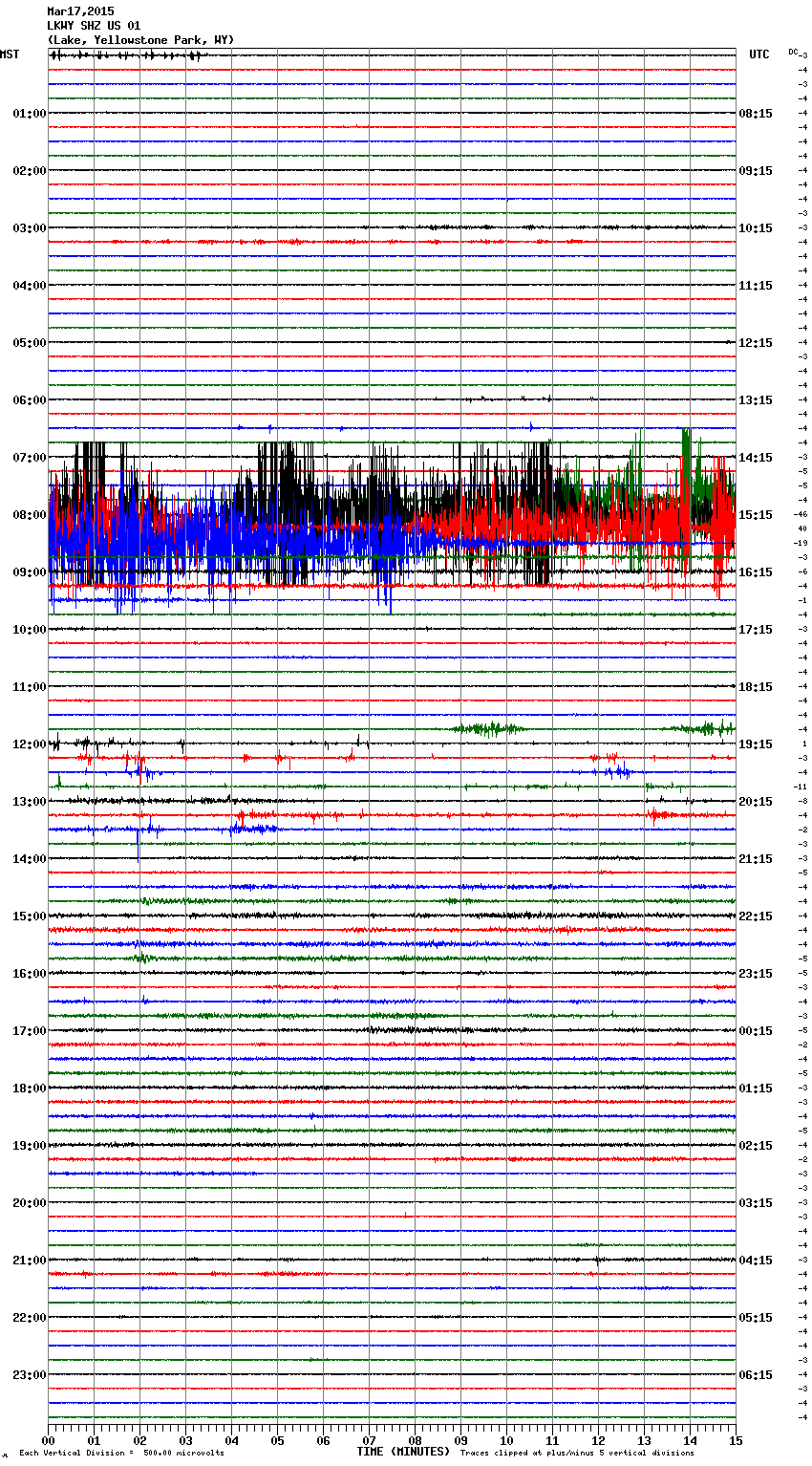
Task: Click the Traces clipped at plus/minus 5 note
Action: [577, 1454]
